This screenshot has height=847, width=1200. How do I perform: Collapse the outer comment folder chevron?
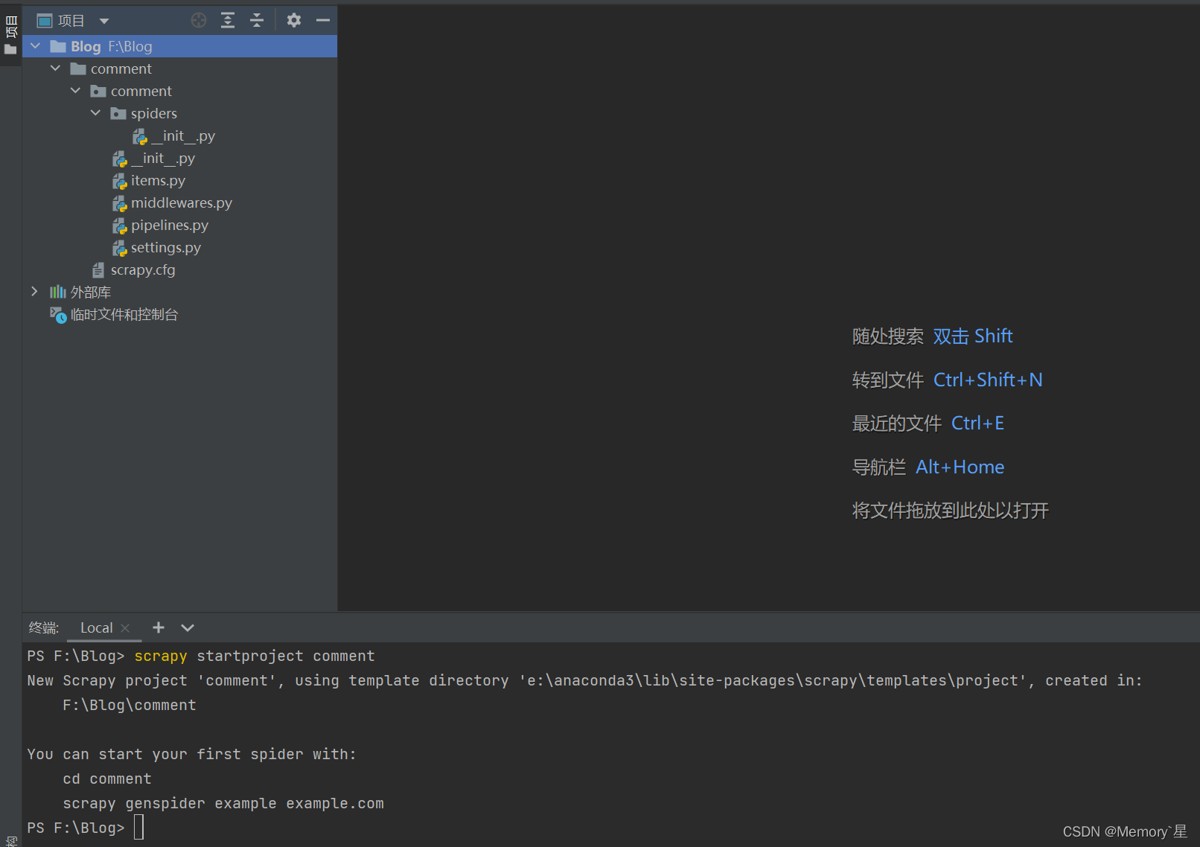coord(55,69)
